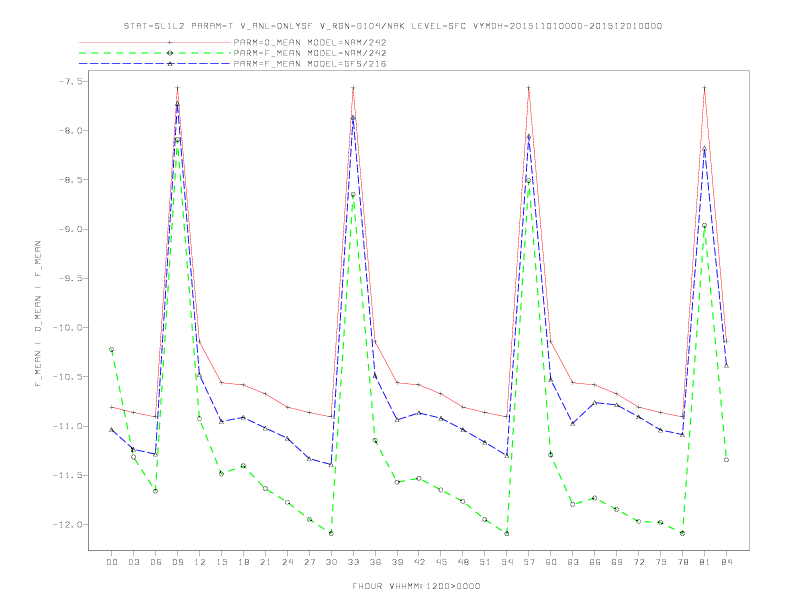Click the x-axis tick label 39
792x612 pixels.
397,562
